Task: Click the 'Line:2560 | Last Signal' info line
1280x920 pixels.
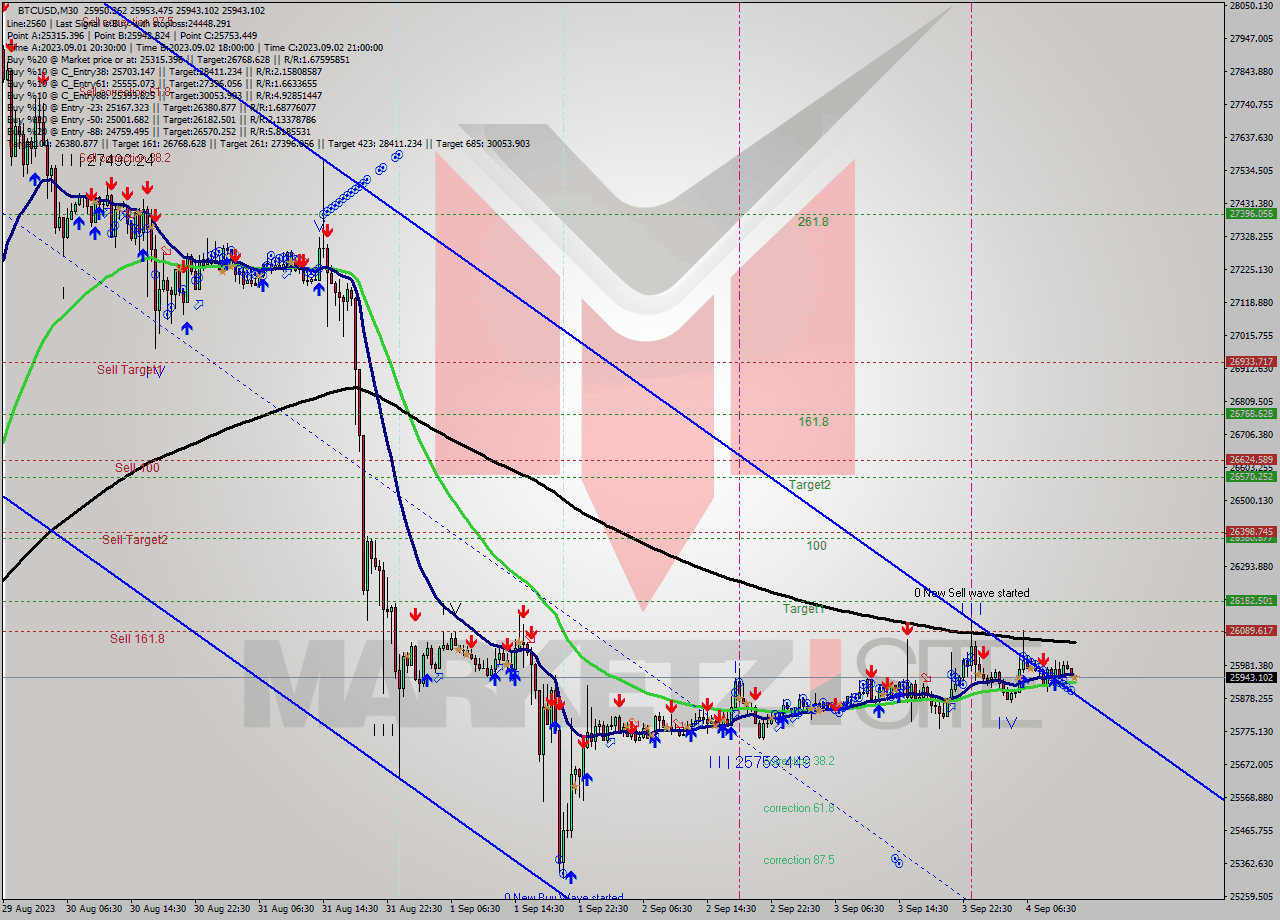Action: coord(119,23)
